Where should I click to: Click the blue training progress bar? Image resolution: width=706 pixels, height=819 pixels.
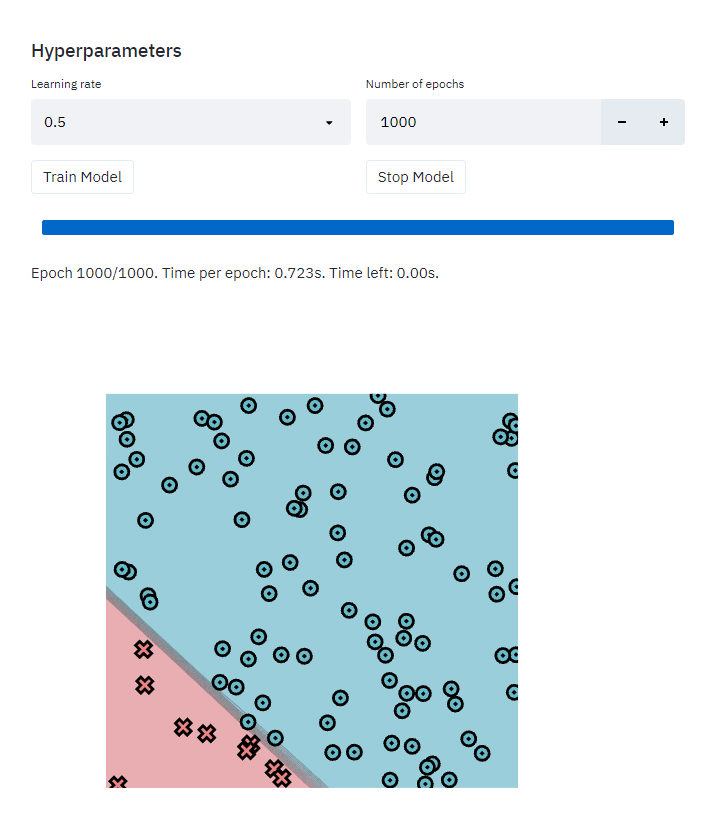click(x=357, y=227)
